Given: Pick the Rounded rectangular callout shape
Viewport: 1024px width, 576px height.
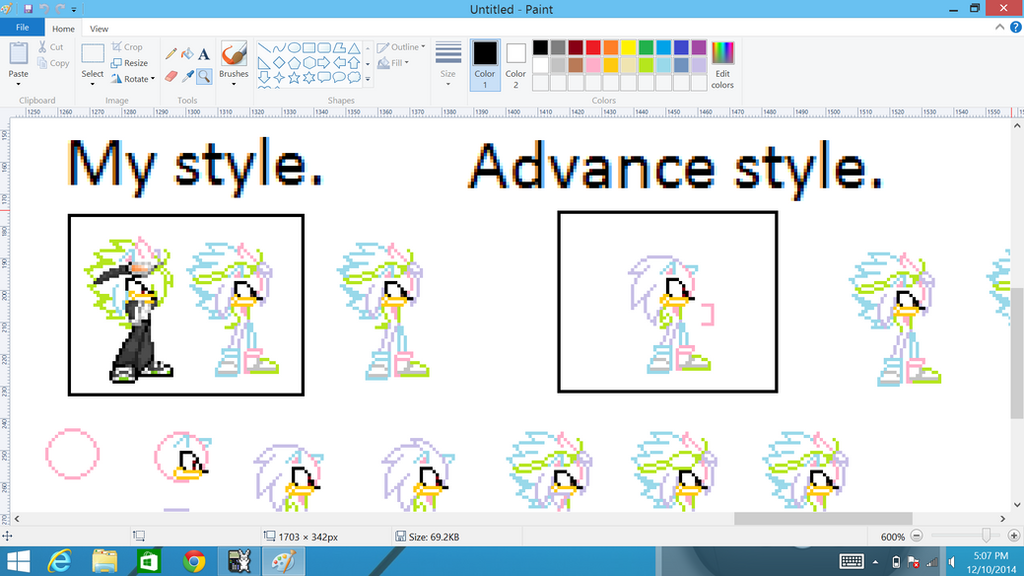Looking at the screenshot, I should [324, 78].
